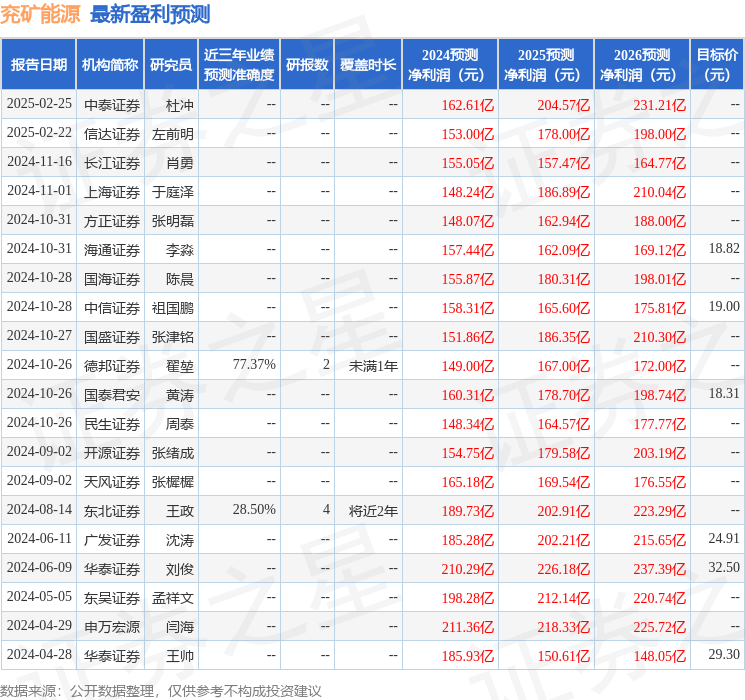Click the 兖矿能源 title text
Screen dimensions: 745x700
point(40,14)
